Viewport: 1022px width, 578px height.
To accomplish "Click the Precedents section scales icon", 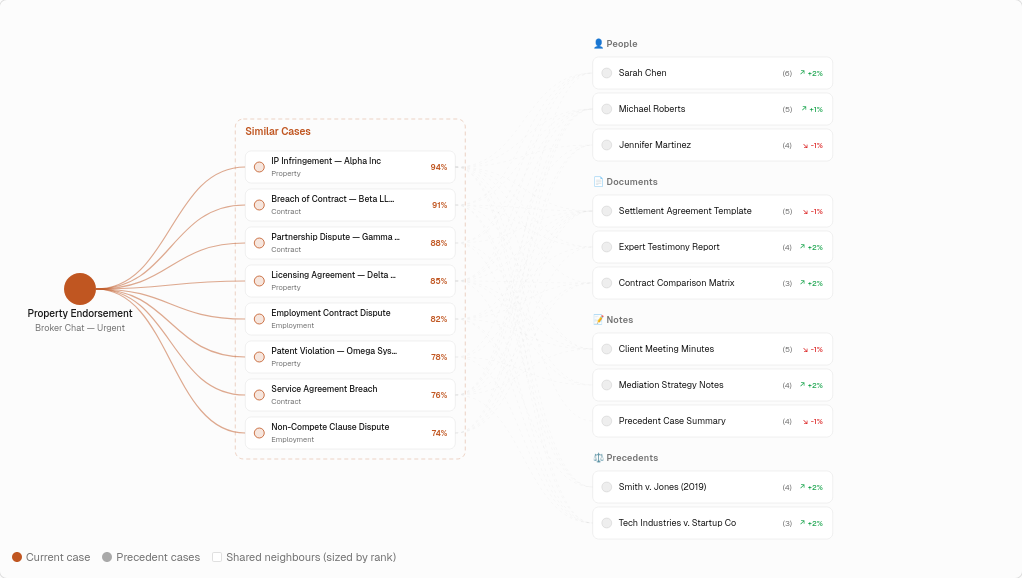I will tap(597, 457).
